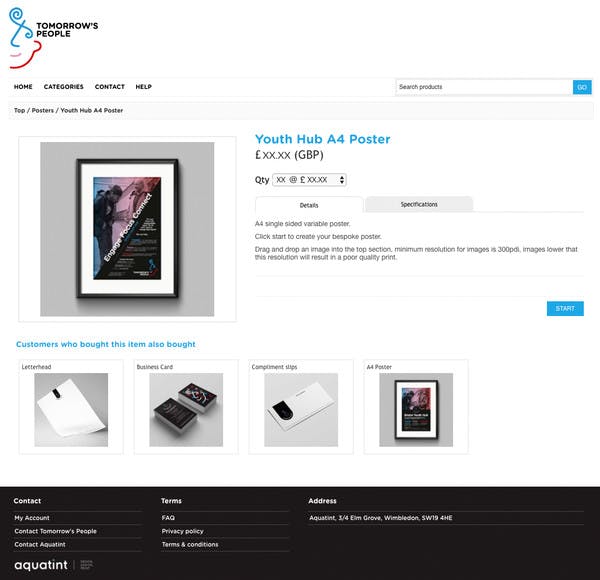The width and height of the screenshot is (600, 580).
Task: Open My Account in the footer
Action: (32, 518)
